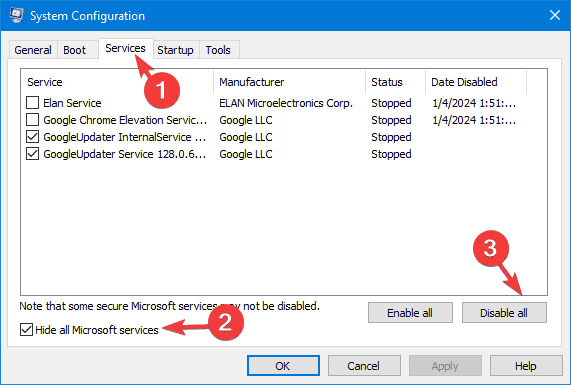Check the Elan Service checkbox
The image size is (571, 385).
(x=32, y=103)
